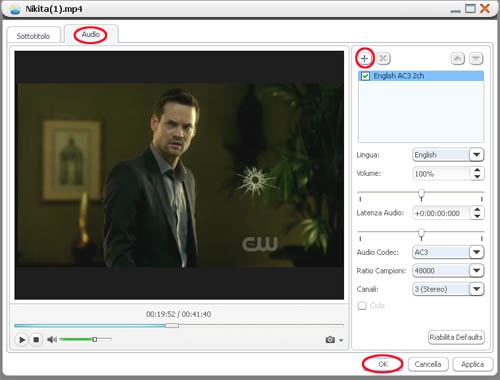The width and height of the screenshot is (500, 380).
Task: Uncheck the English AC3 2ch track checkbox
Action: click(365, 76)
